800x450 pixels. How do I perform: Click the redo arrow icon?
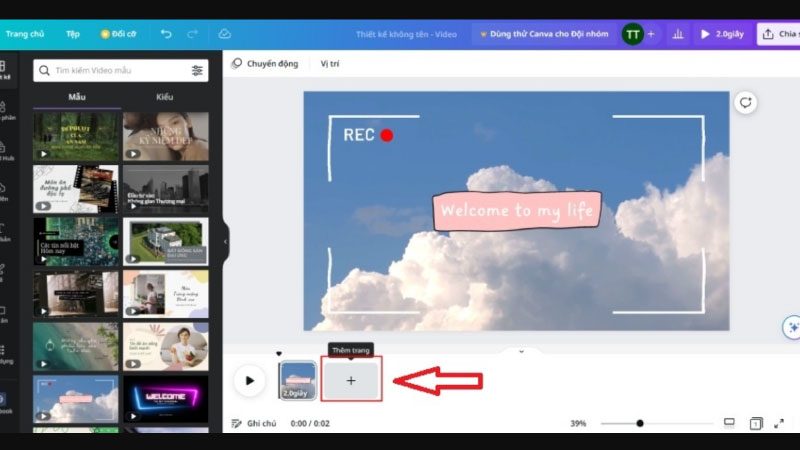coord(192,34)
